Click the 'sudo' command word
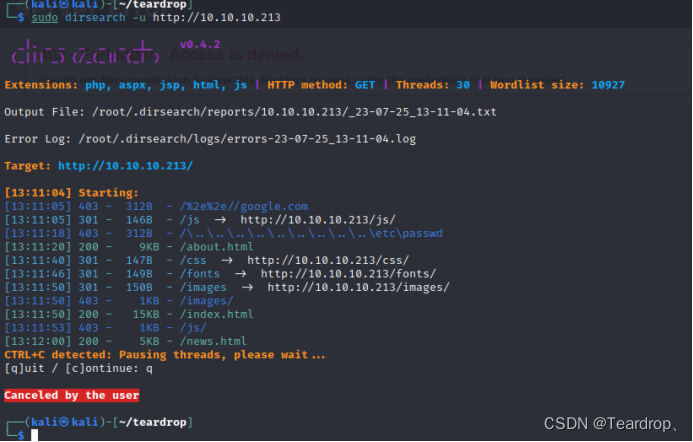 [x=45, y=18]
